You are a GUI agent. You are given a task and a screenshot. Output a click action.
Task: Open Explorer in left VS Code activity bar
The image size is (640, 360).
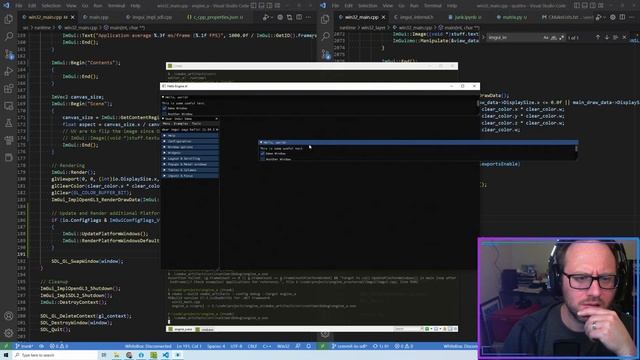pos(9,19)
